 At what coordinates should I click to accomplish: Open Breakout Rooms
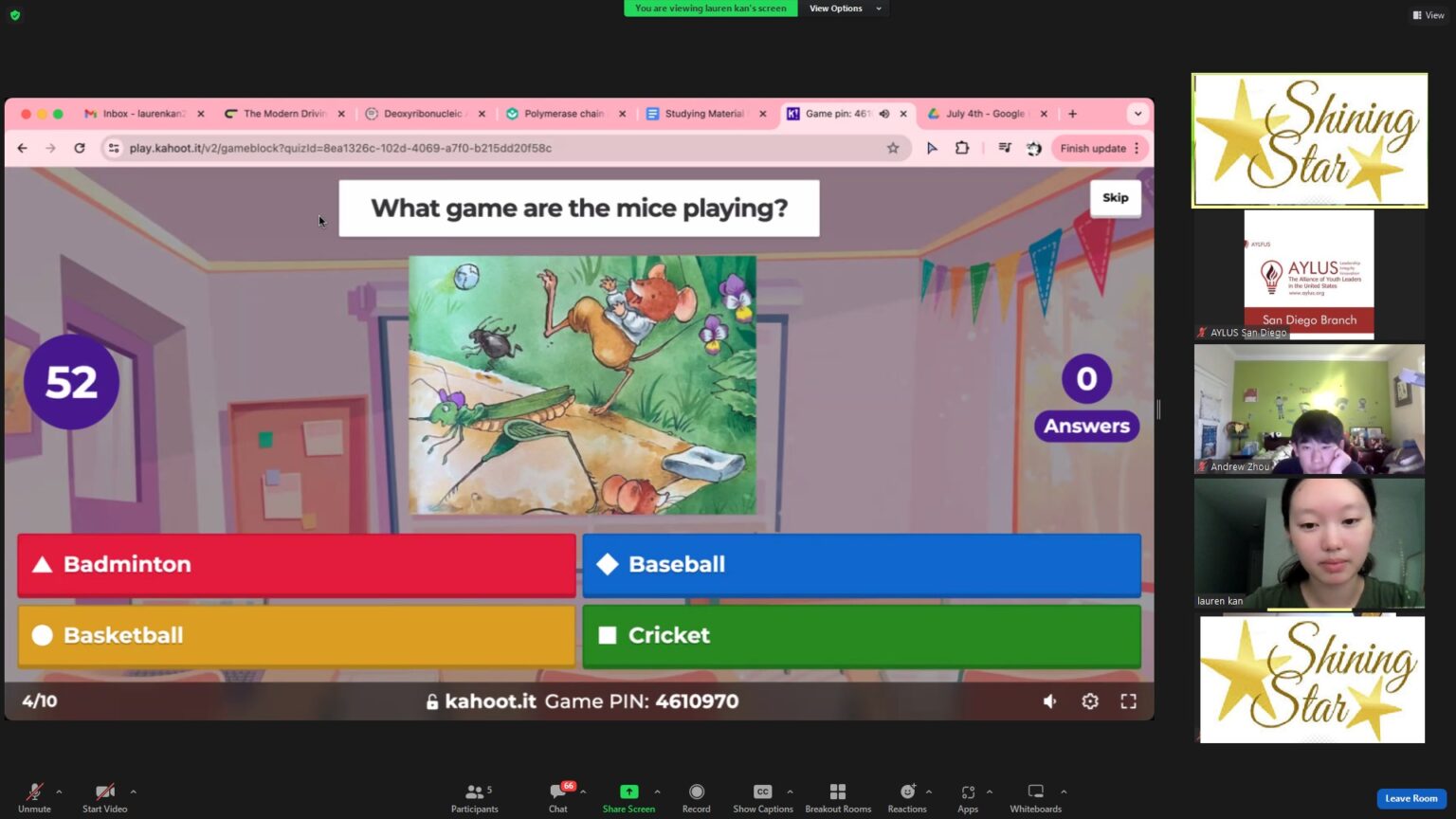[838, 798]
